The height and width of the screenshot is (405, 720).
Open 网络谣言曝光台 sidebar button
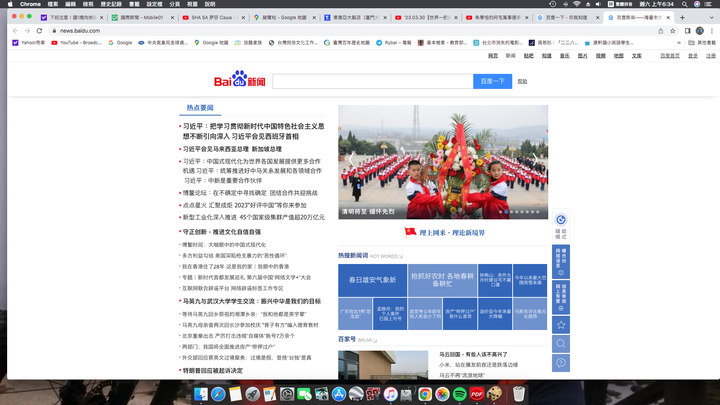point(561,262)
